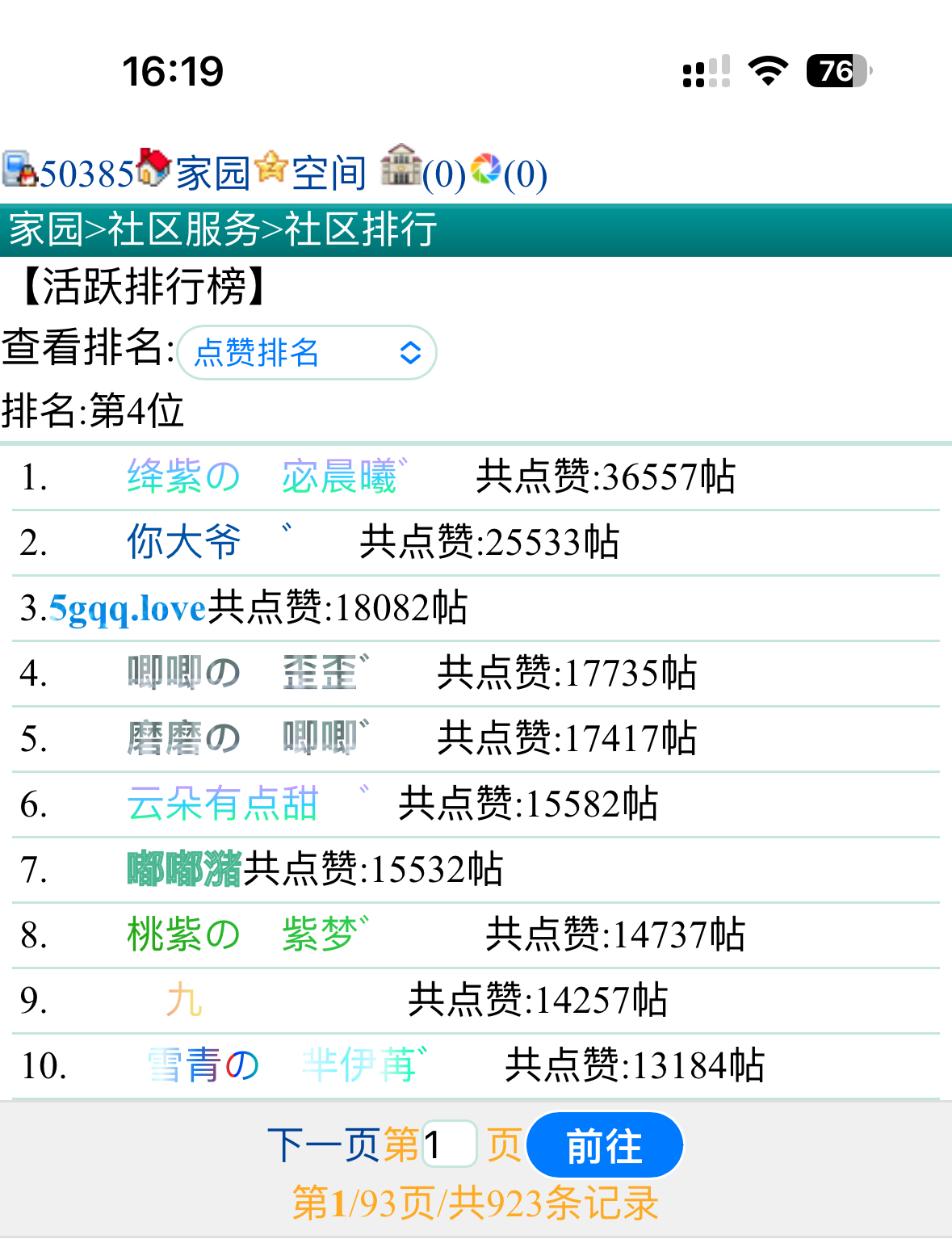The image size is (952, 1243).
Task: Tap 共点赞:14257帖 count
Action: click(538, 1000)
